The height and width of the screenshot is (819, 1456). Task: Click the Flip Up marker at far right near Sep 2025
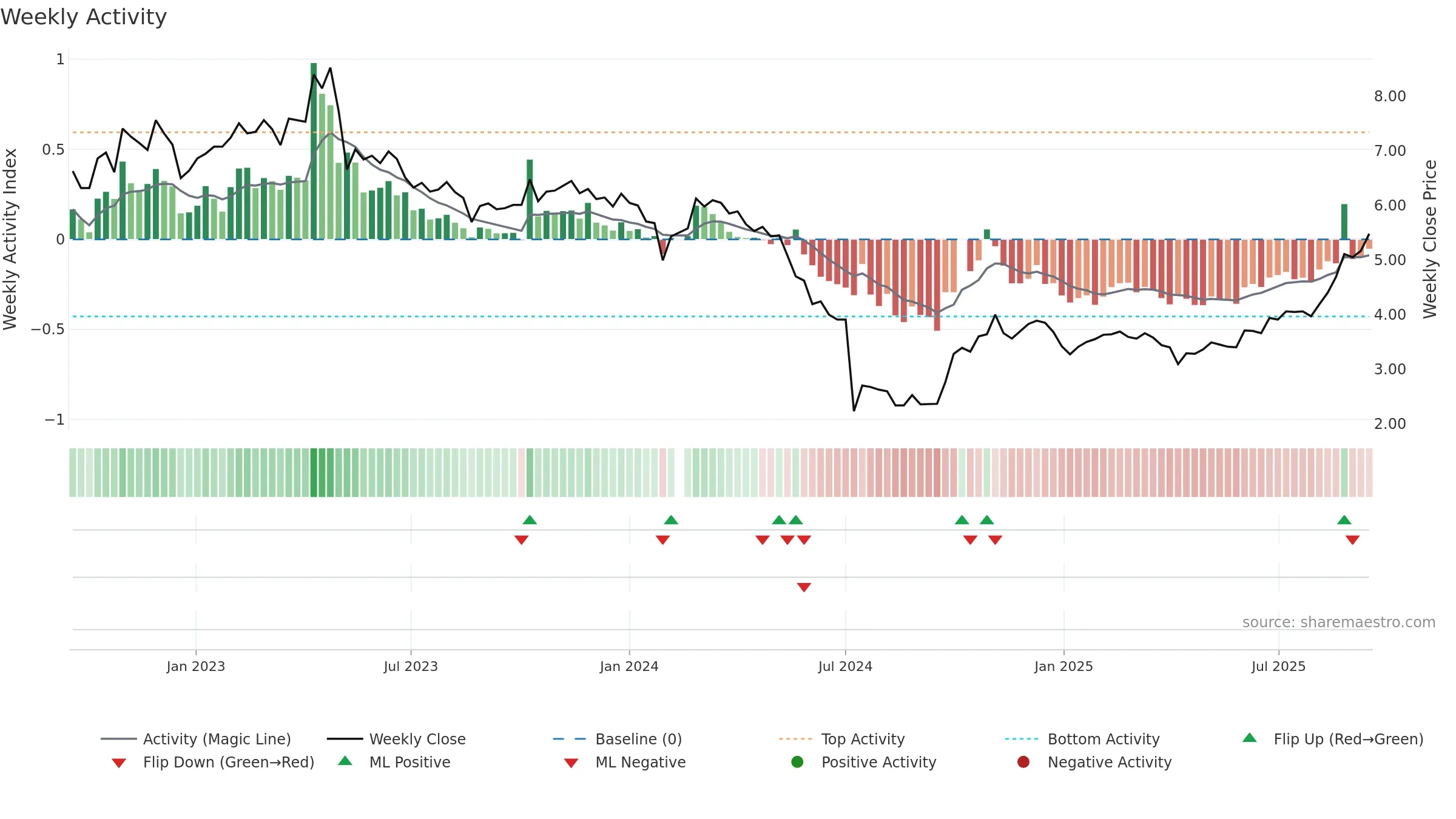pos(1344,520)
